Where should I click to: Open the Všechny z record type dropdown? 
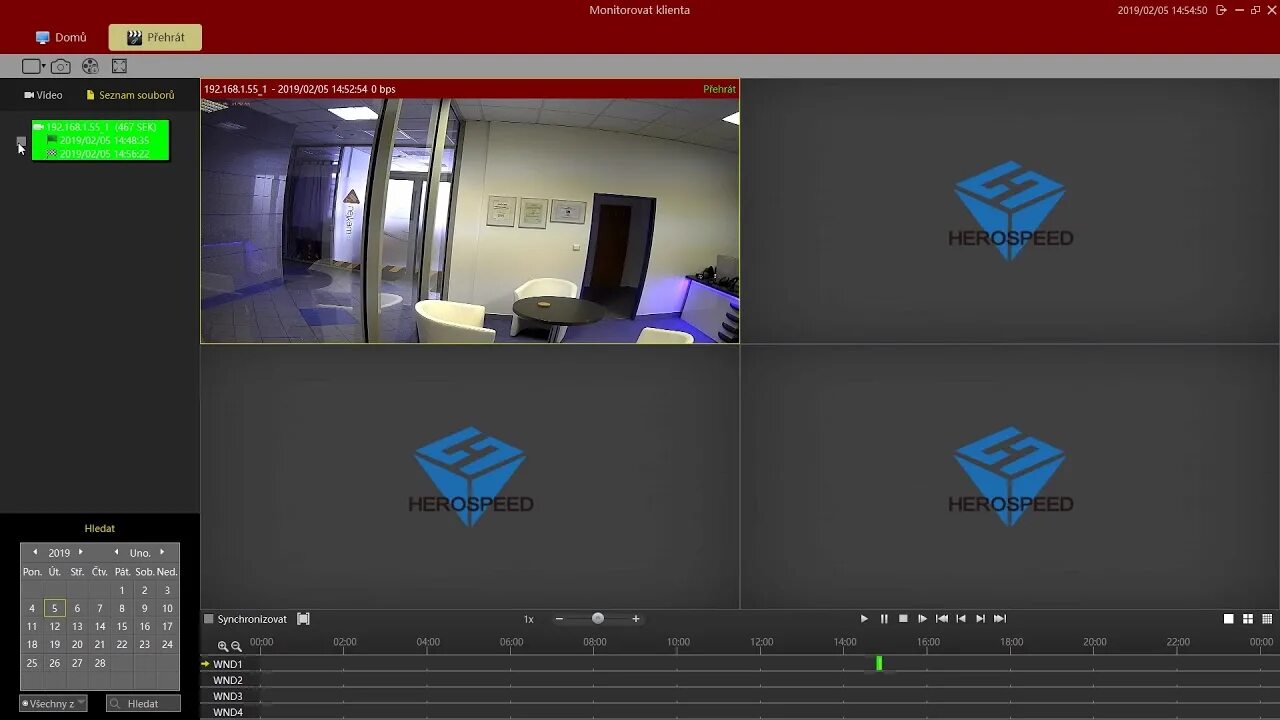pyautogui.click(x=53, y=703)
